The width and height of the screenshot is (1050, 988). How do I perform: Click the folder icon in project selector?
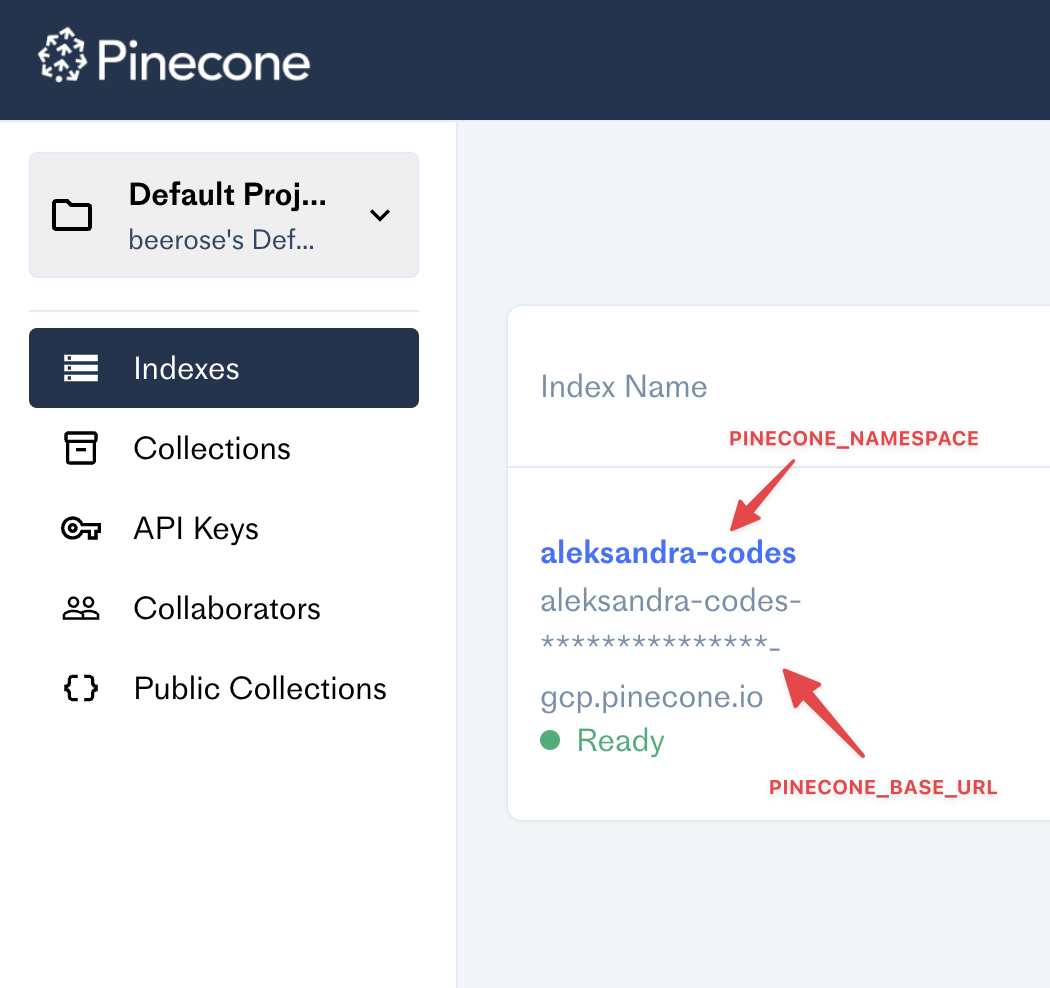(72, 215)
